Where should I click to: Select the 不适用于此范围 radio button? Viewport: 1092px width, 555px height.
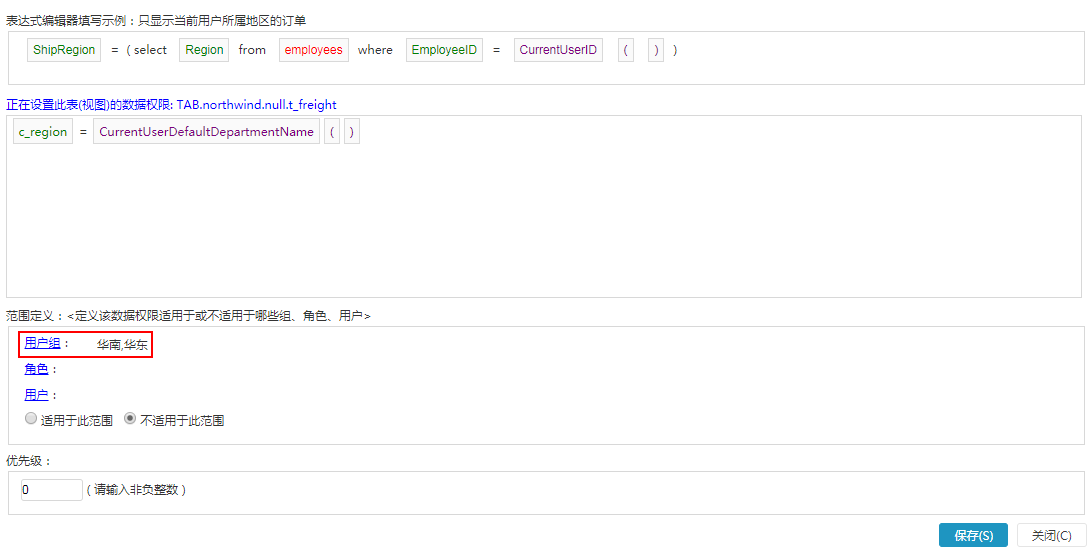(x=130, y=419)
